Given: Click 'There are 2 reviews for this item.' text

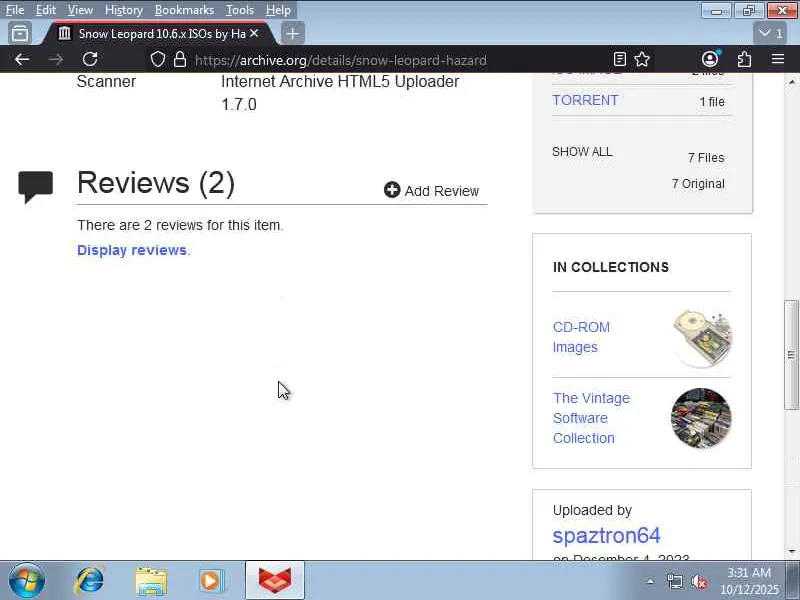Looking at the screenshot, I should pos(180,225).
